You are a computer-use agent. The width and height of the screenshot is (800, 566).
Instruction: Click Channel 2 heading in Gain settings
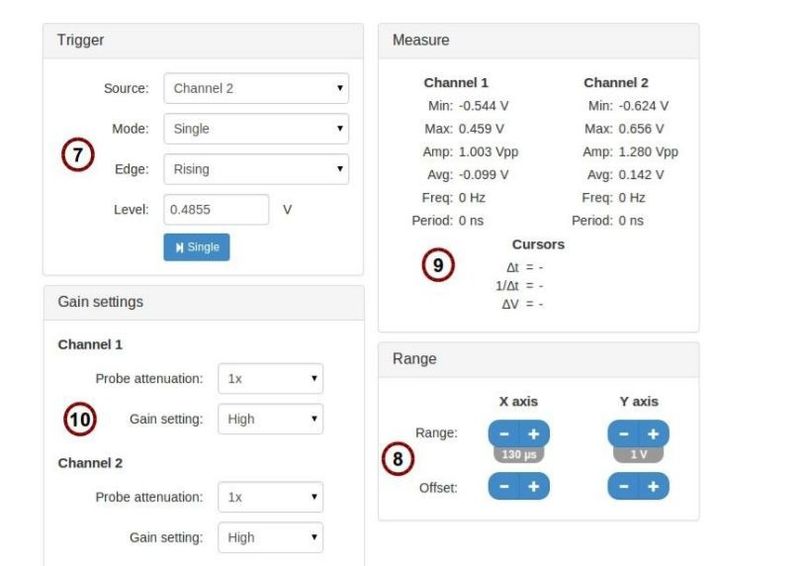[x=90, y=463]
